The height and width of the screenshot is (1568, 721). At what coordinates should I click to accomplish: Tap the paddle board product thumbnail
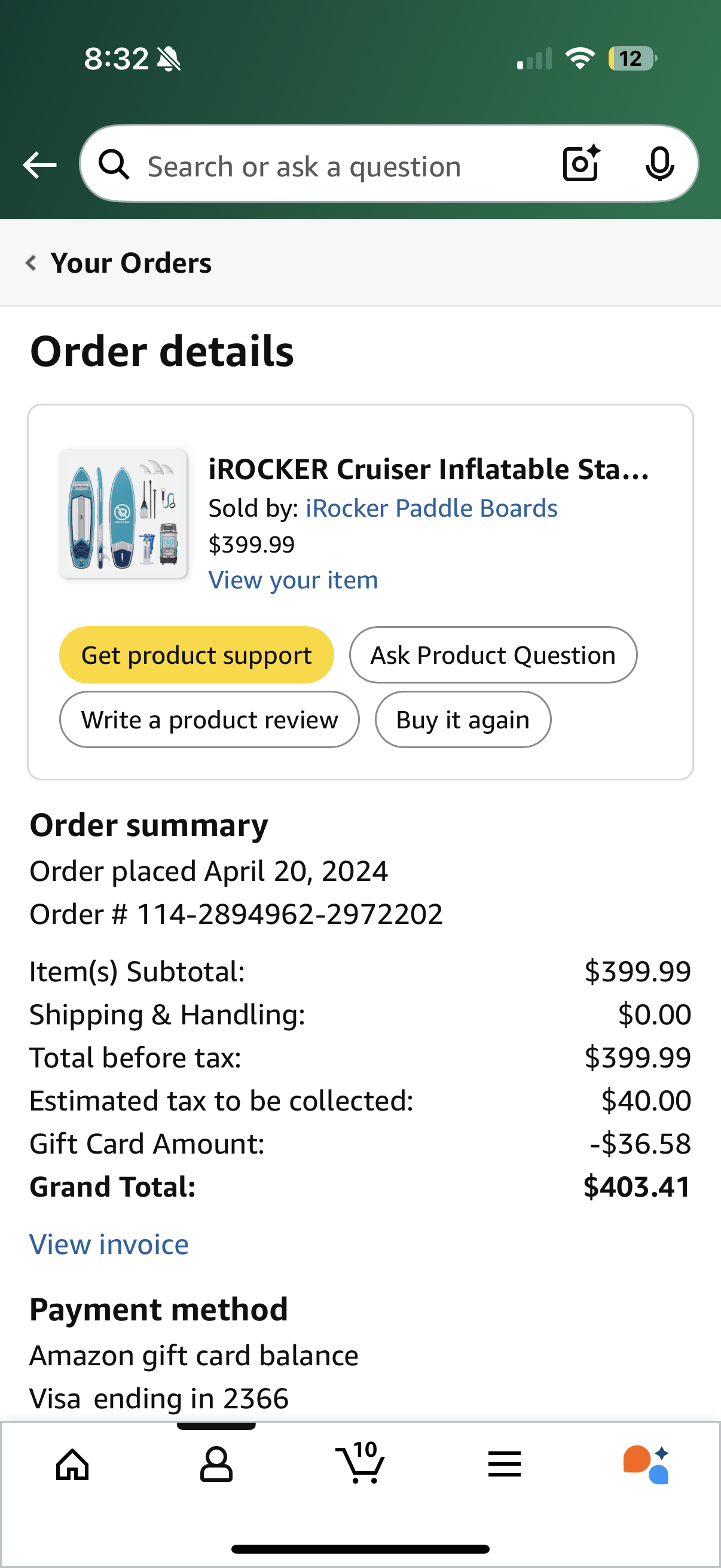click(123, 514)
